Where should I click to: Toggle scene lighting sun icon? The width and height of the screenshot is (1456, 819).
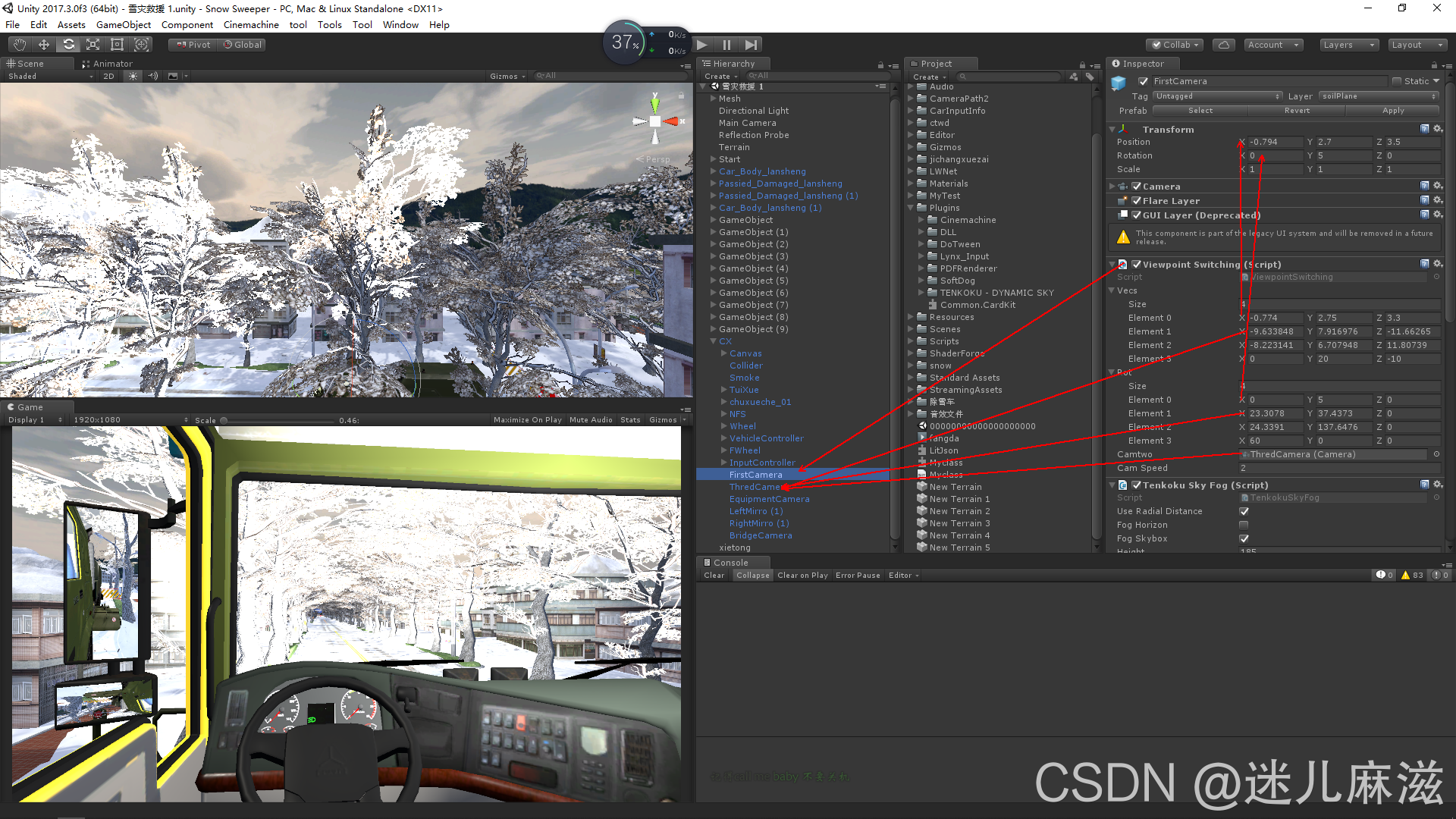click(133, 76)
